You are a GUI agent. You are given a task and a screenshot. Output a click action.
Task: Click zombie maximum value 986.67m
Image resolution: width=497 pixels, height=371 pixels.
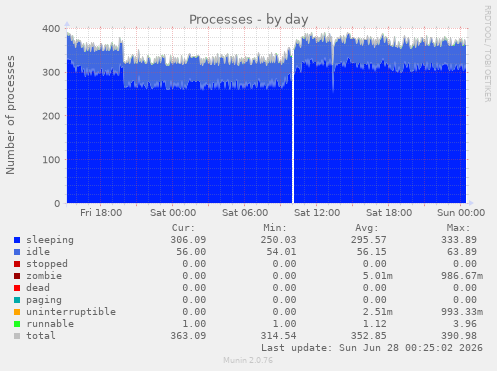tap(462, 276)
